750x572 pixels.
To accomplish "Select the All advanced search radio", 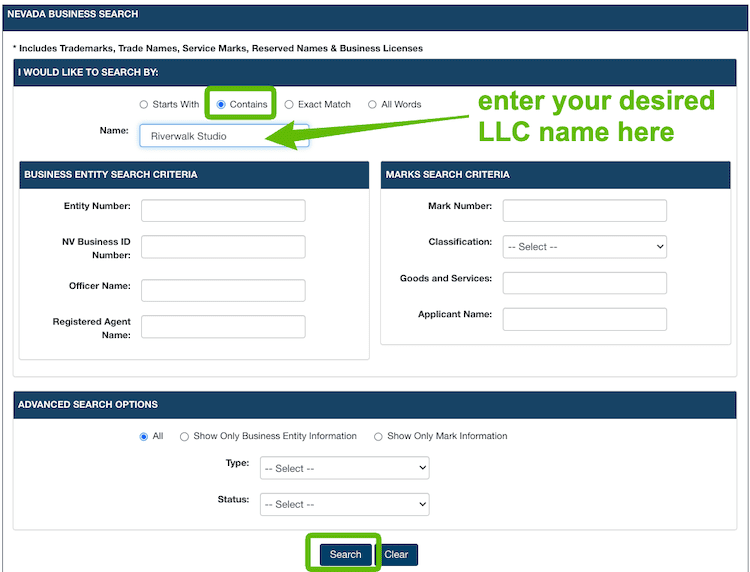I will 143,436.
